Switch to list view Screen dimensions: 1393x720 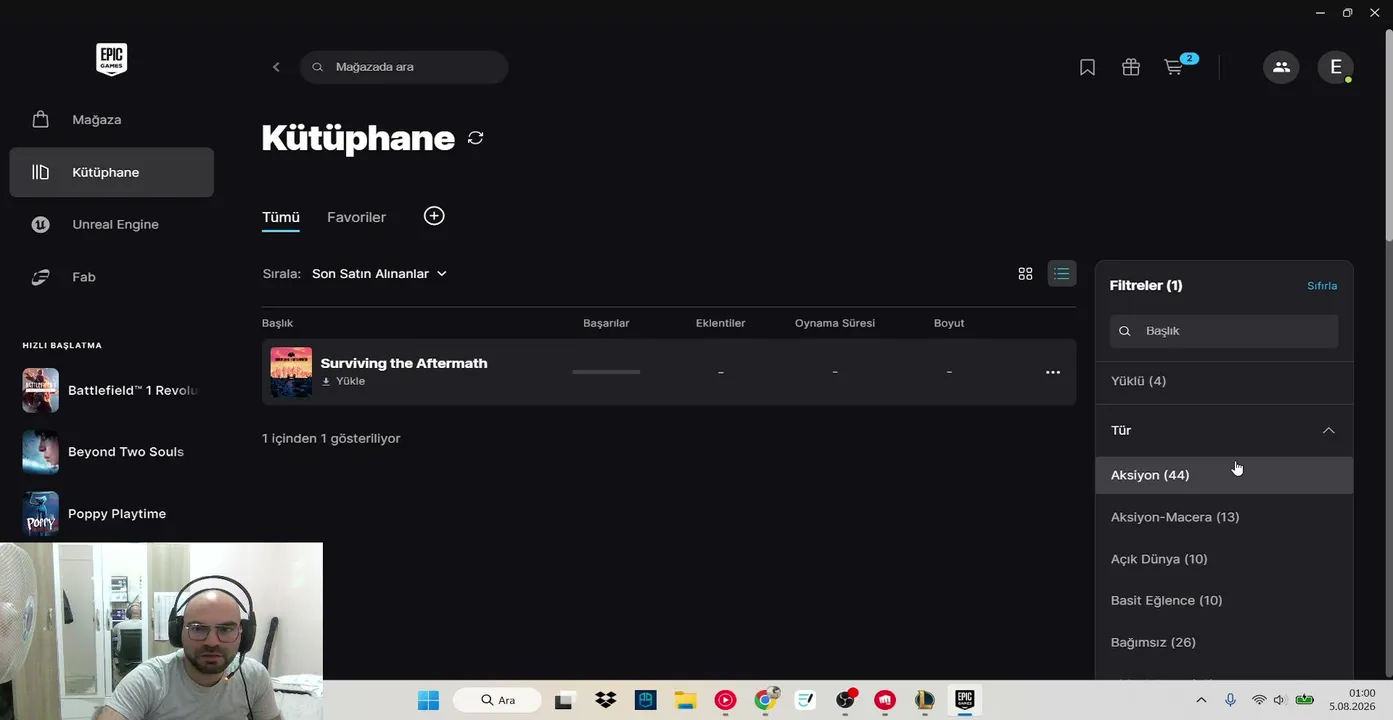pyautogui.click(x=1062, y=273)
